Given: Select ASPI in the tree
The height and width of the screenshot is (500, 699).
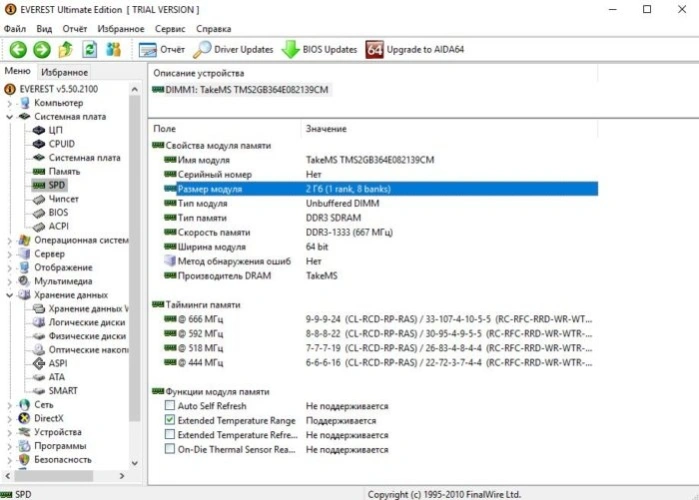Looking at the screenshot, I should click(58, 364).
